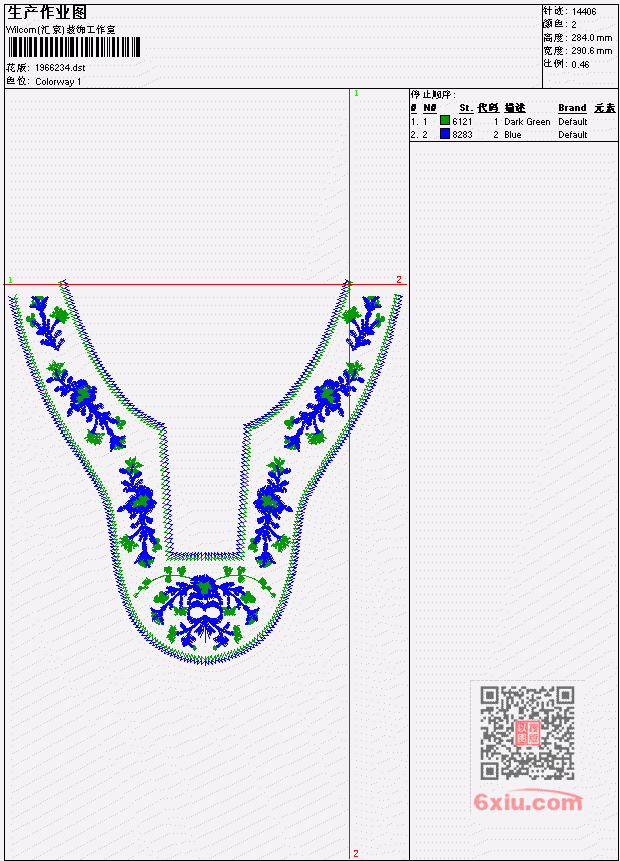Select the file name "1966234.dst"

[60, 68]
